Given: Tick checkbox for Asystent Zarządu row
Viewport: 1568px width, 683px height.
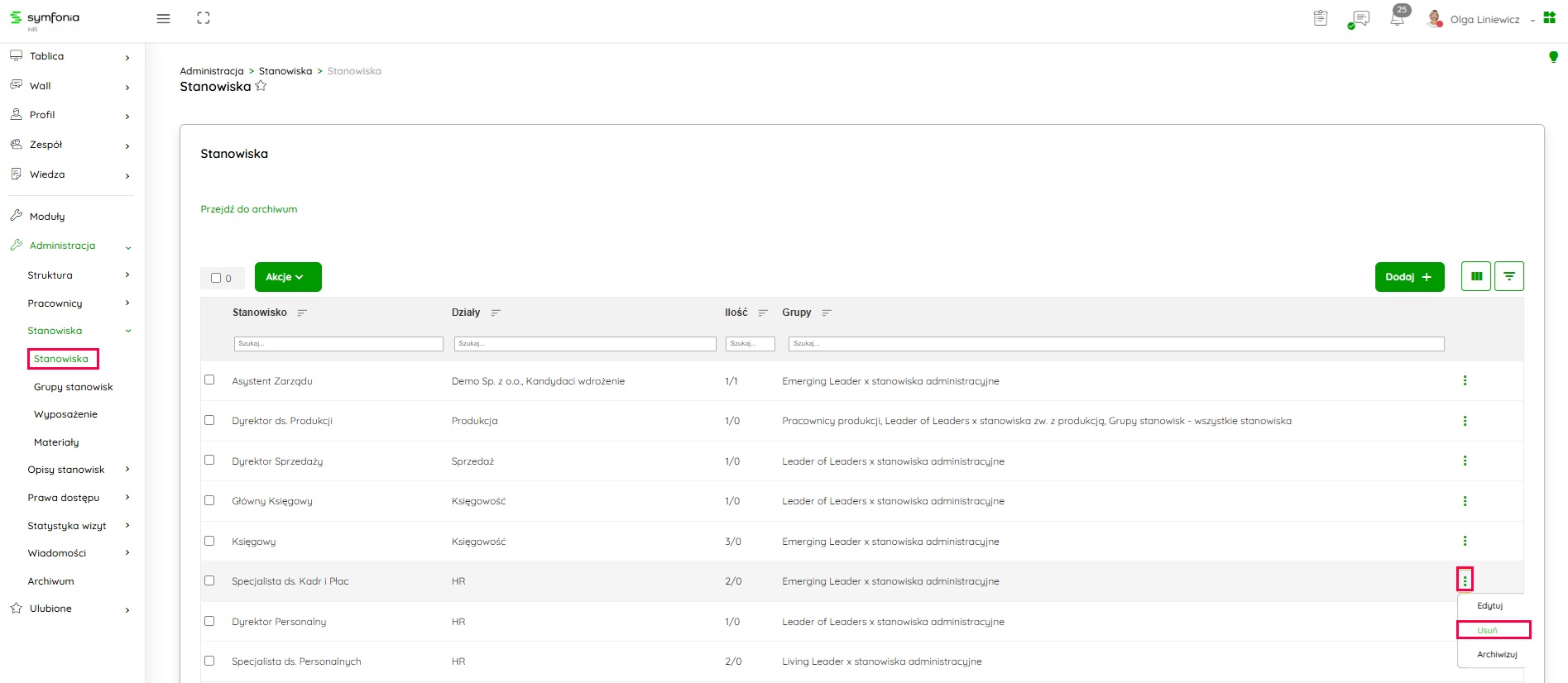Looking at the screenshot, I should [x=209, y=380].
